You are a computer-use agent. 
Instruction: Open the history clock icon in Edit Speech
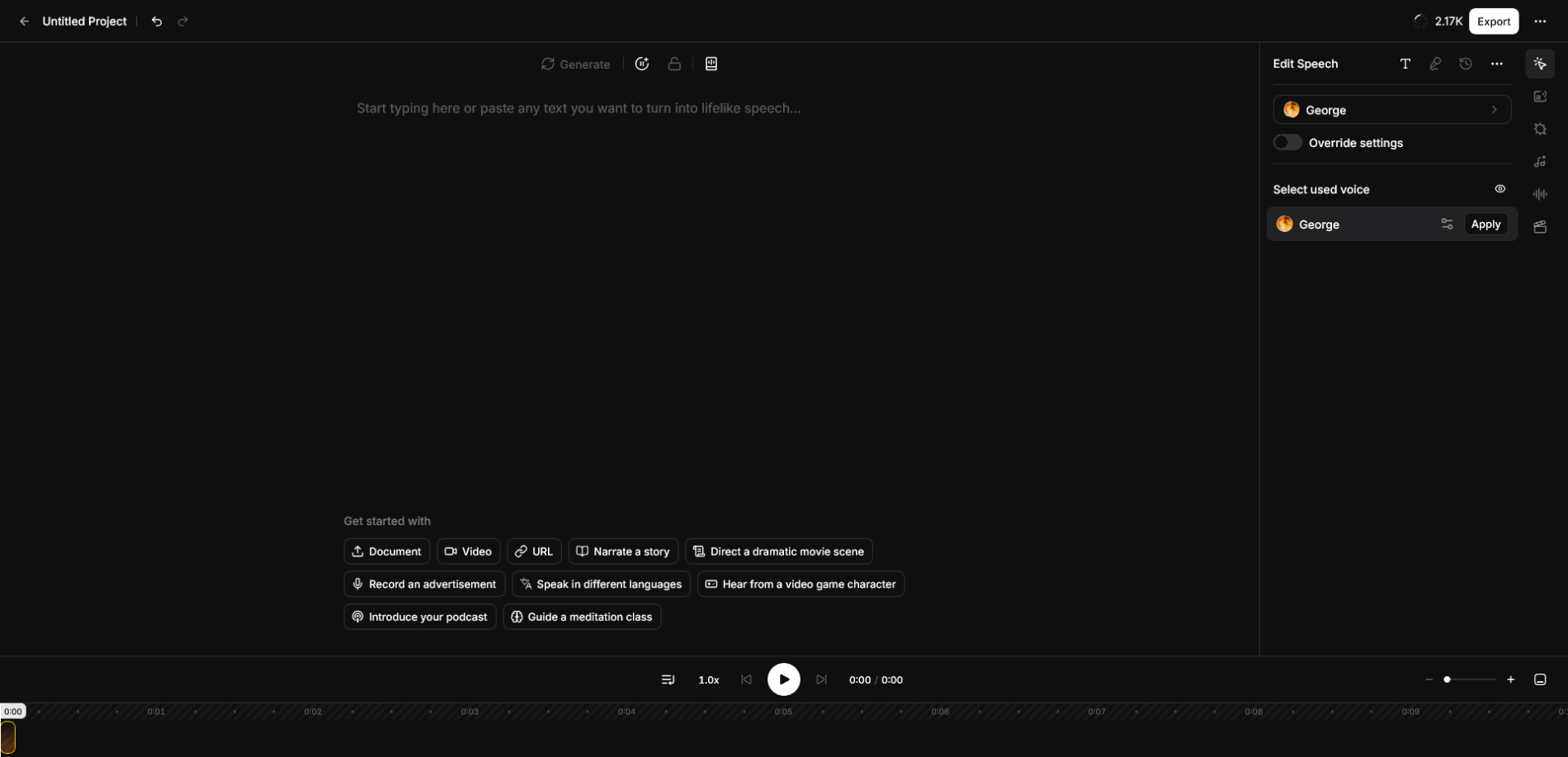point(1466,64)
